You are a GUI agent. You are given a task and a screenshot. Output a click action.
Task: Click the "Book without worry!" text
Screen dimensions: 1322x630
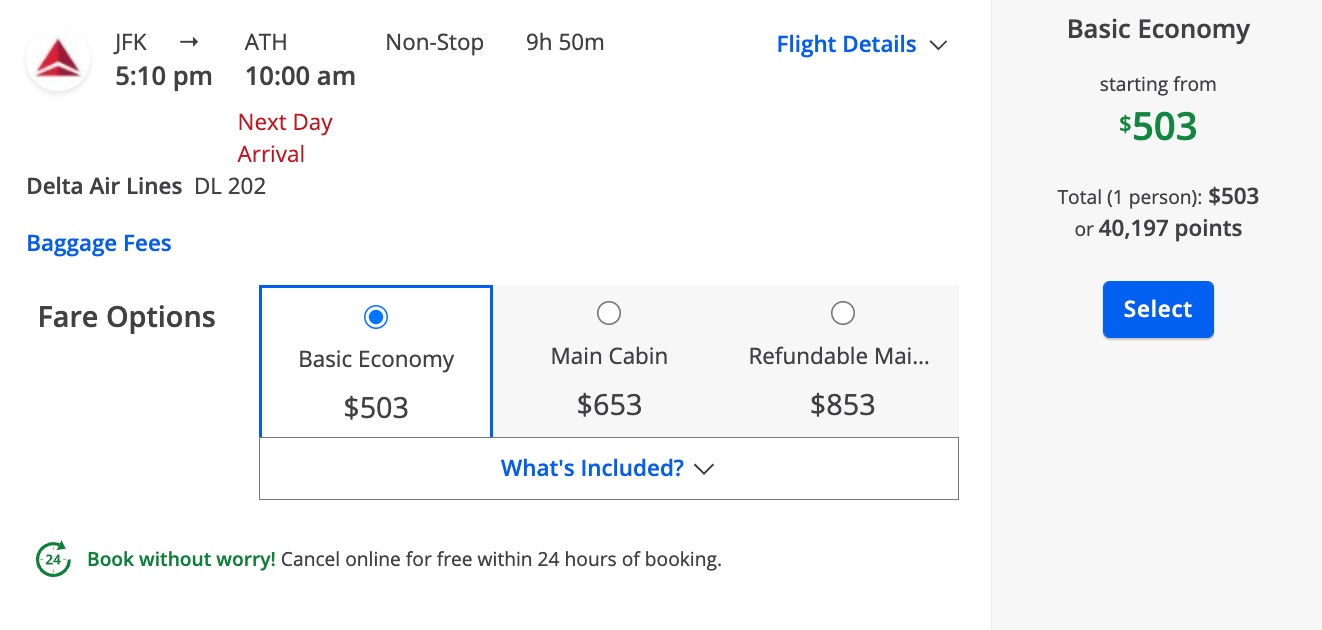[x=181, y=559]
